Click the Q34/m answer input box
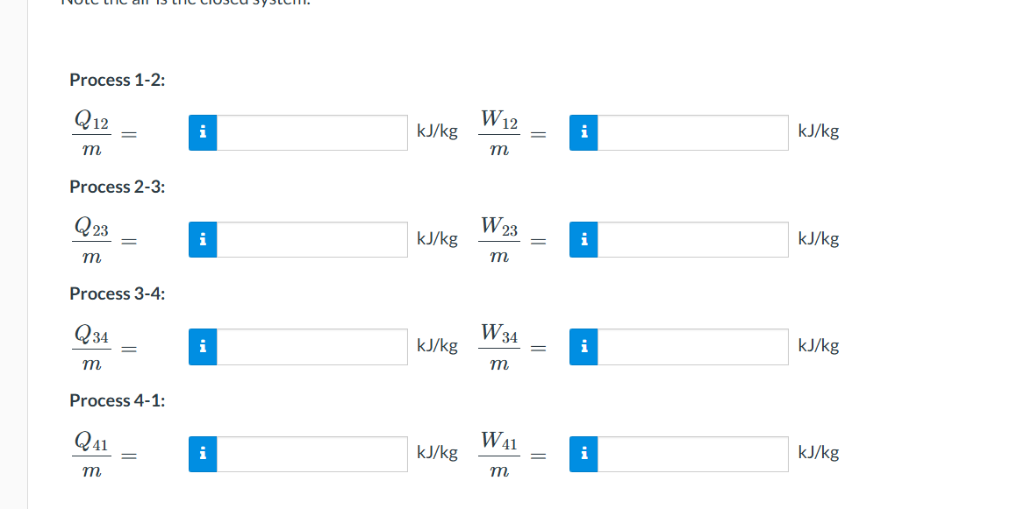Image resolution: width=1024 pixels, height=509 pixels. tap(312, 346)
